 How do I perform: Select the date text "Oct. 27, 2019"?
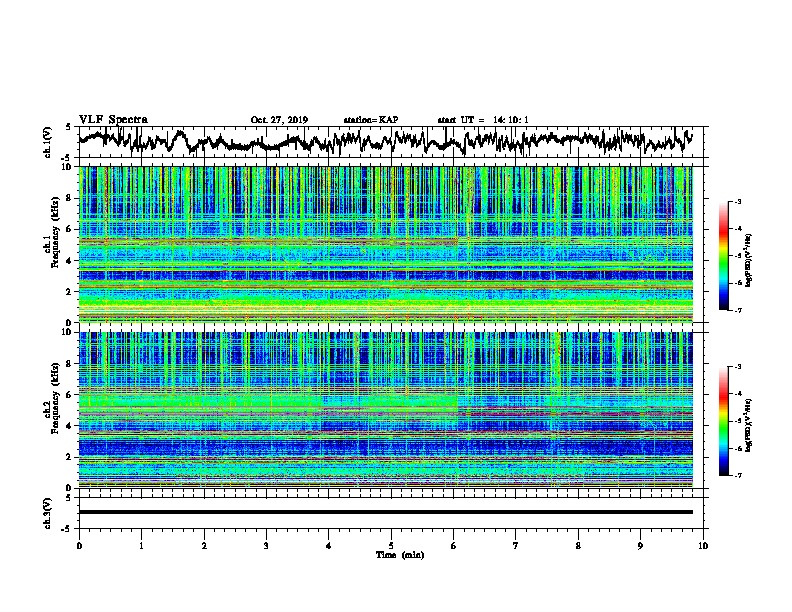point(279,120)
